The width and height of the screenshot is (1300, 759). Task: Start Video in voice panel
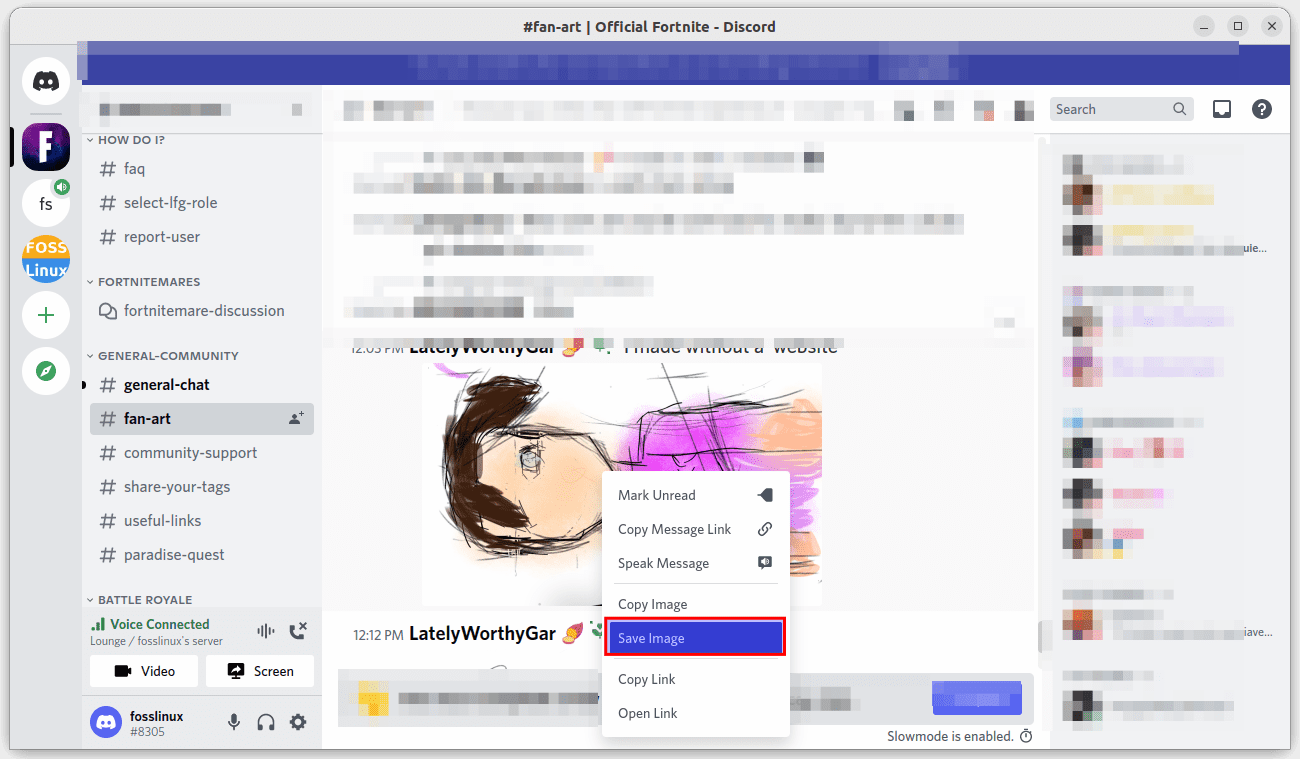click(x=144, y=671)
